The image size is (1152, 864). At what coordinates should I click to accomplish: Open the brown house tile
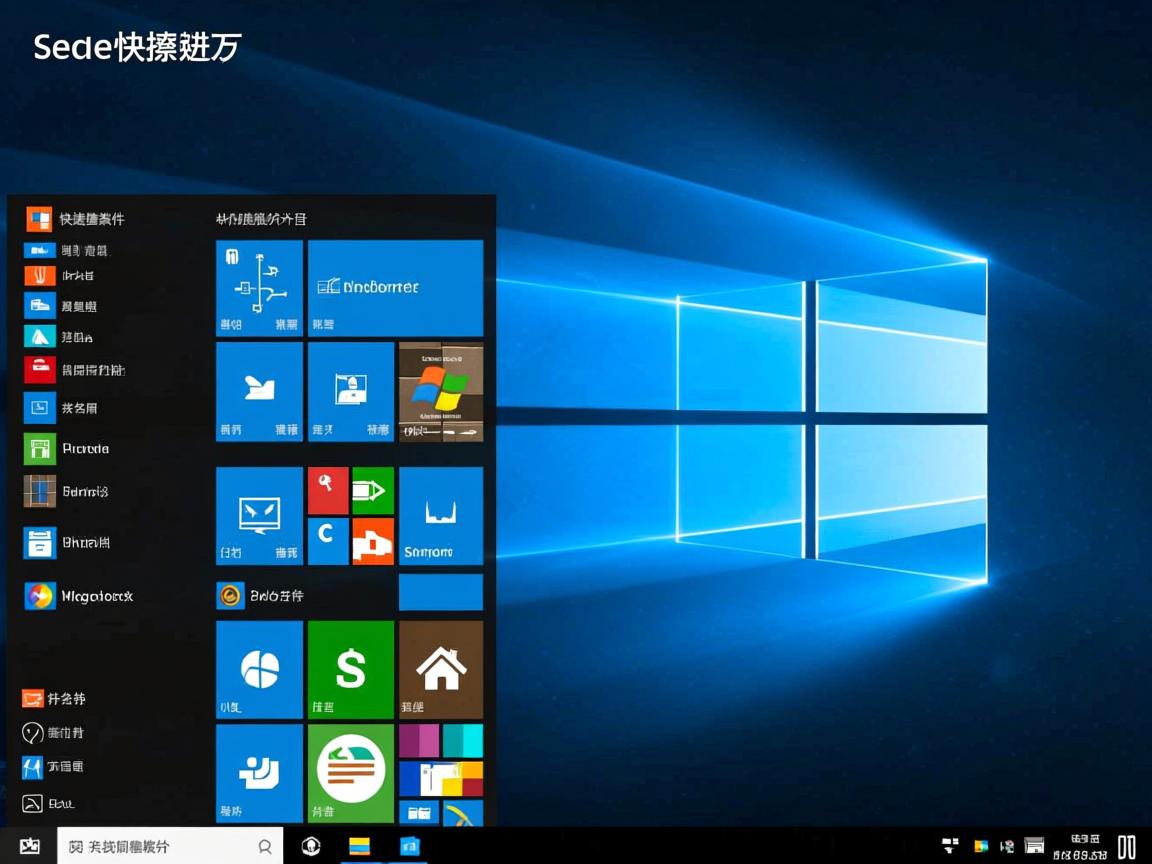point(441,669)
